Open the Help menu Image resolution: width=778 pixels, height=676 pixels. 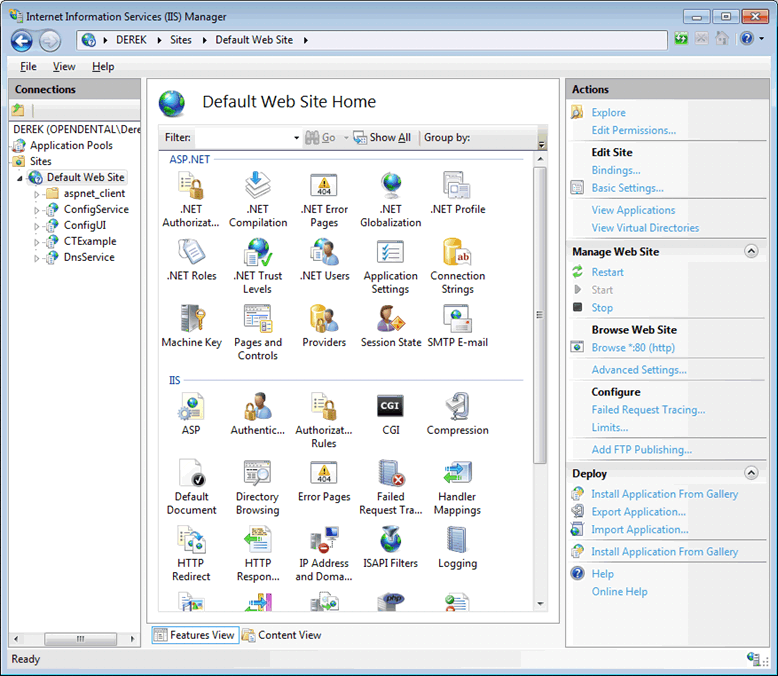click(x=103, y=67)
